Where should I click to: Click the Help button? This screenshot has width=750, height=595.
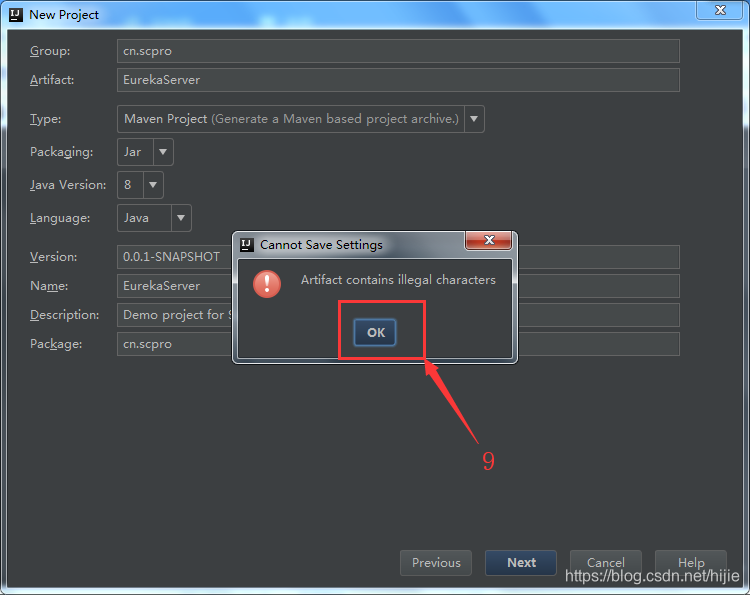pyautogui.click(x=691, y=563)
